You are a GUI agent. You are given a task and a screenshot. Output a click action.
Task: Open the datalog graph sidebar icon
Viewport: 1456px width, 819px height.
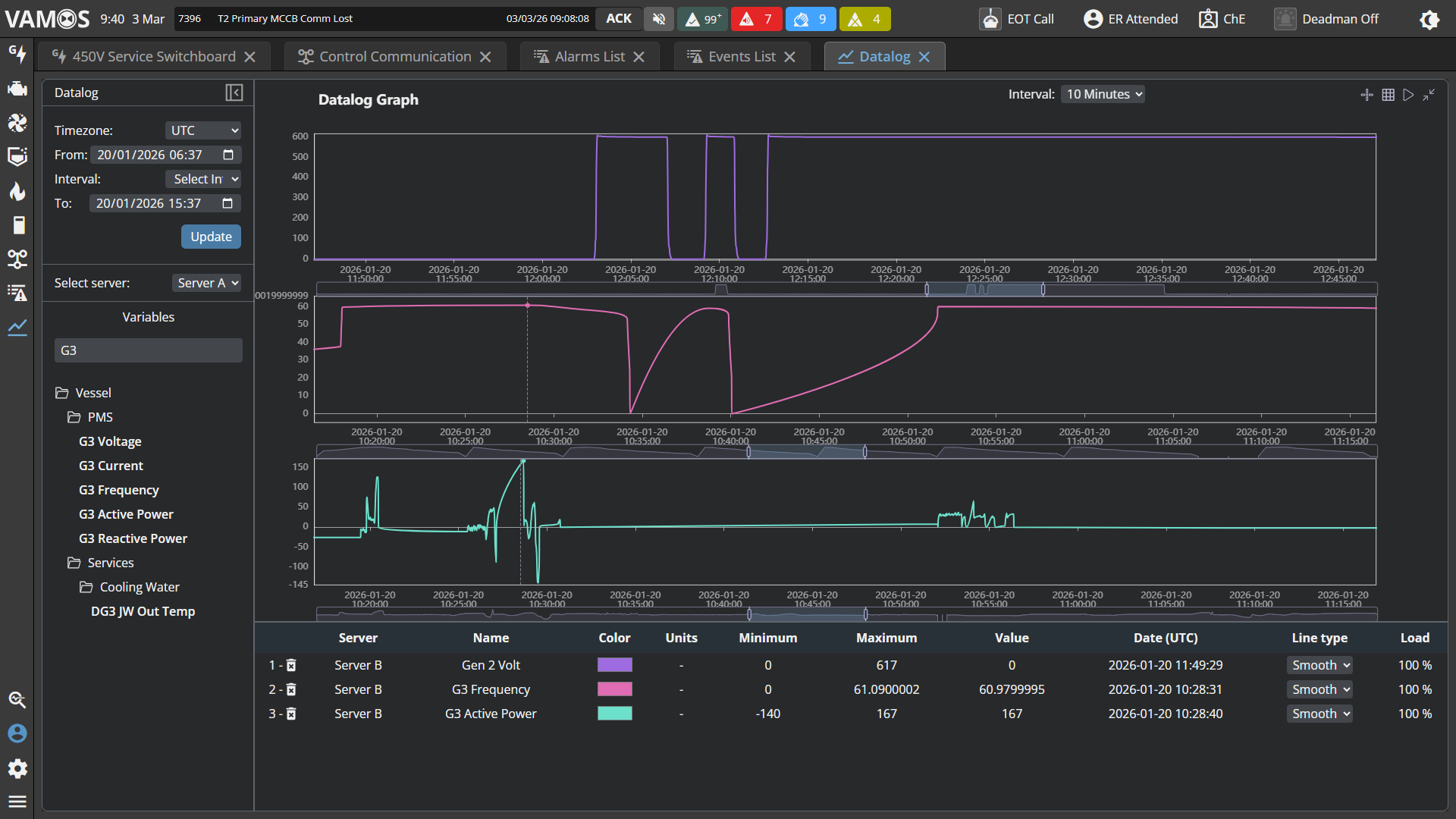point(17,328)
